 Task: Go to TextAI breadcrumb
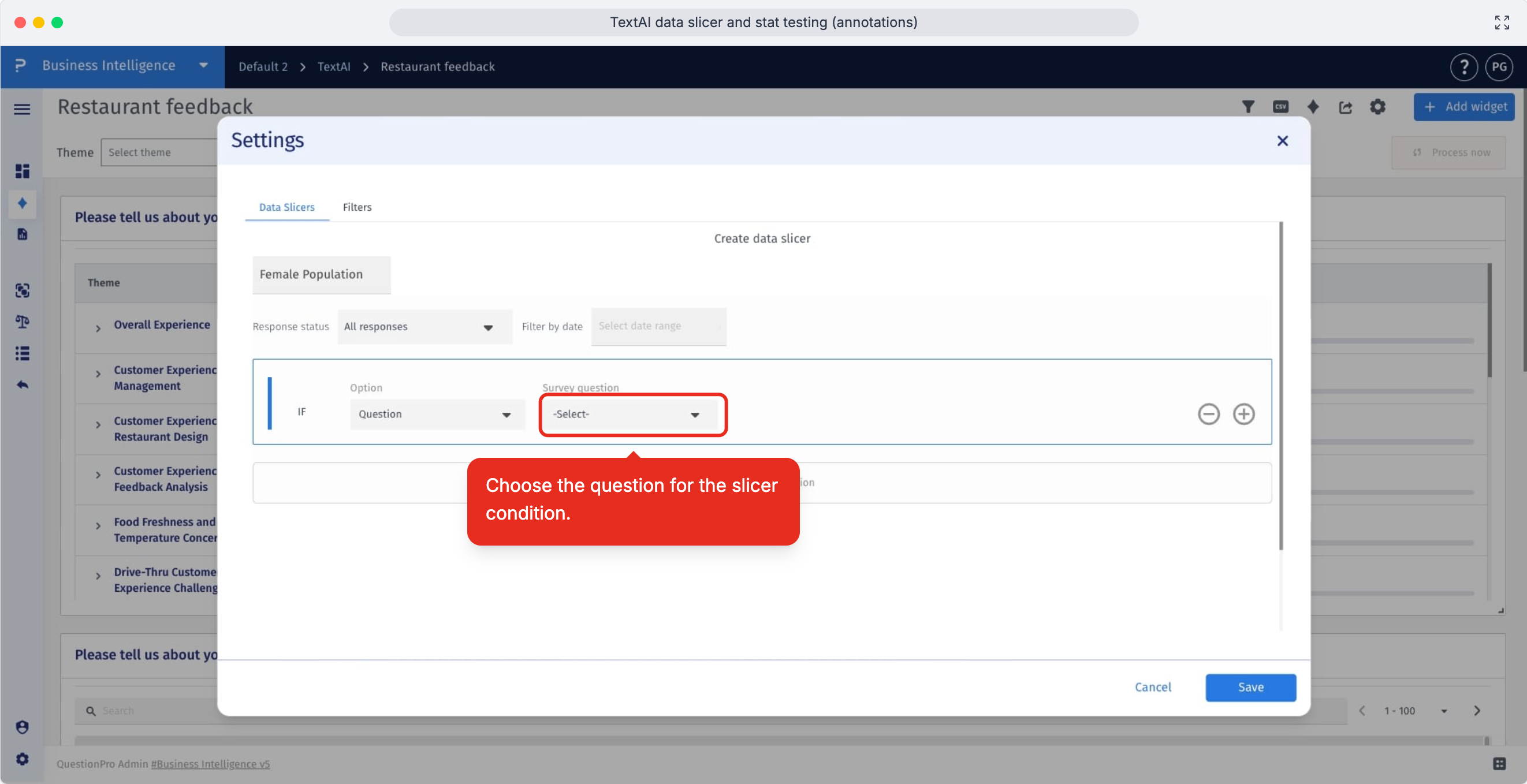point(334,67)
